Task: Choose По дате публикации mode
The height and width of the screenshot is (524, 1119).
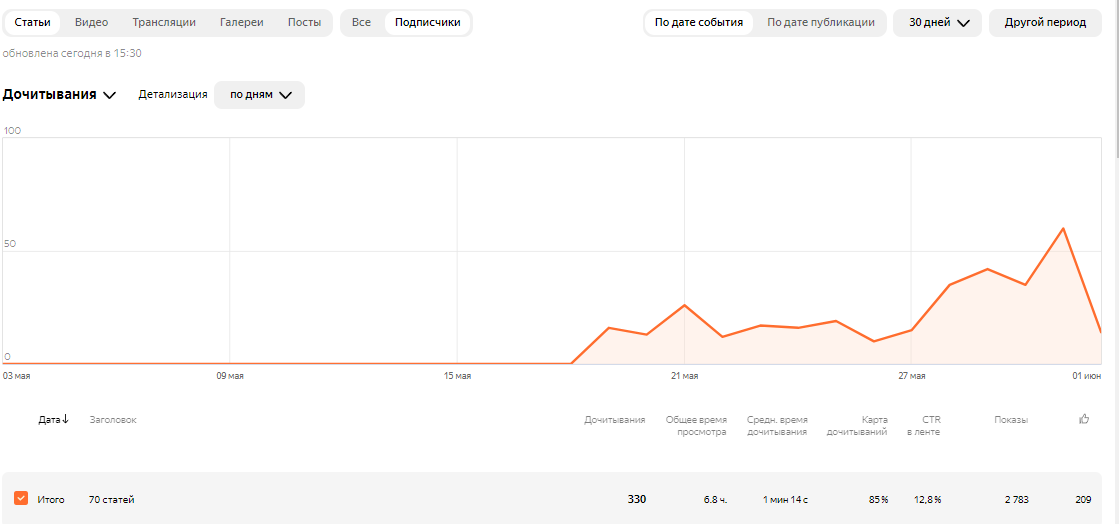Action: click(x=821, y=22)
